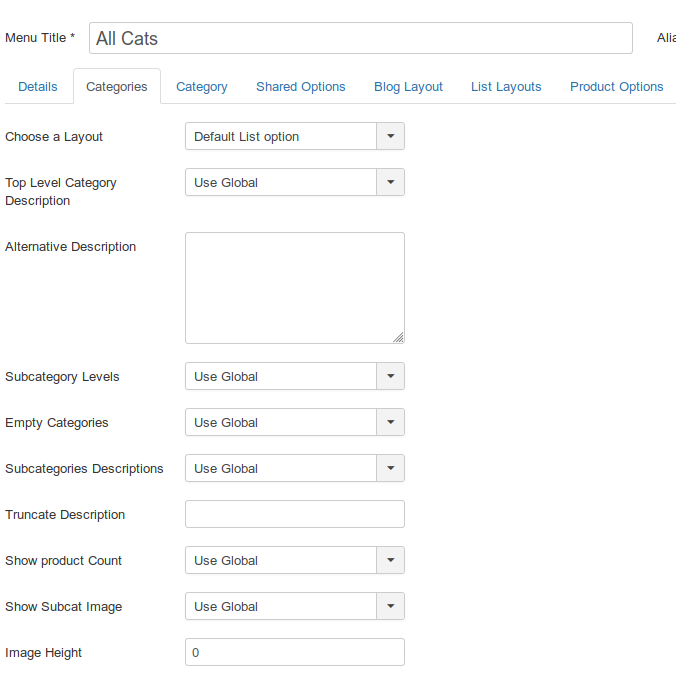Click the Show Subcat Image label
Viewport: 676px width, 696px height.
(x=63, y=607)
